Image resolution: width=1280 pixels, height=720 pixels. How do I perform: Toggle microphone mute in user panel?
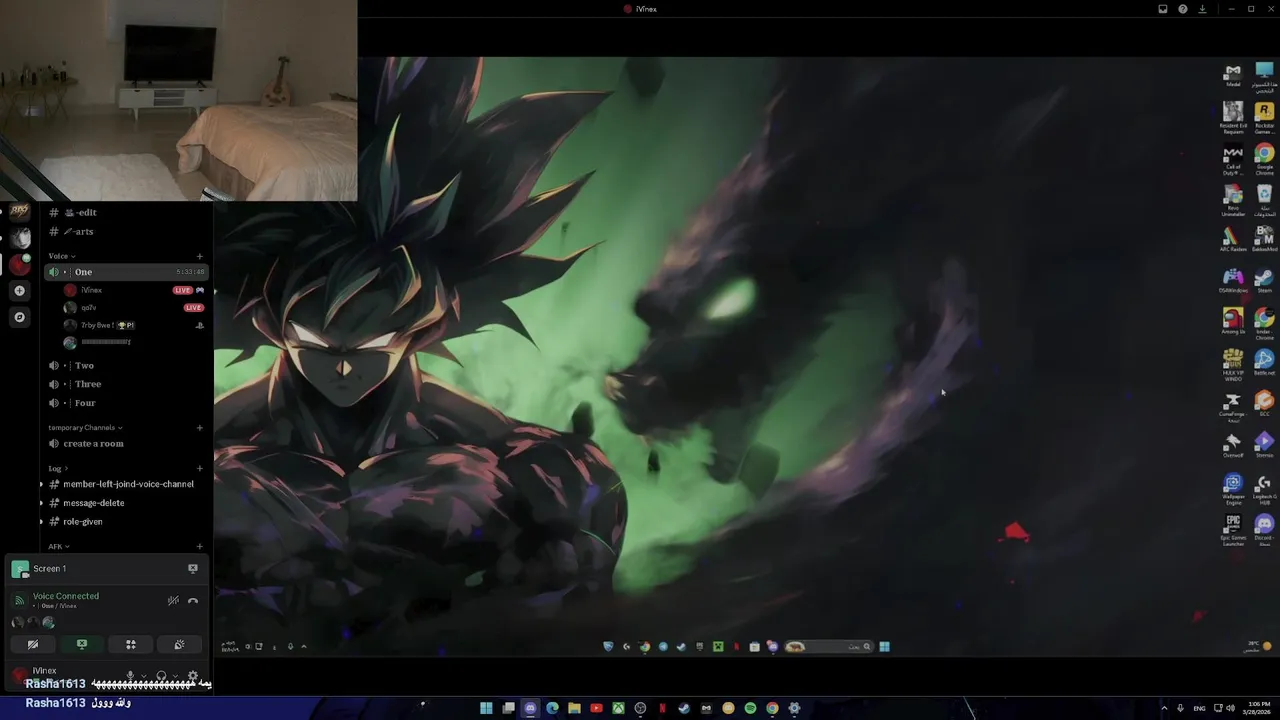coord(130,676)
